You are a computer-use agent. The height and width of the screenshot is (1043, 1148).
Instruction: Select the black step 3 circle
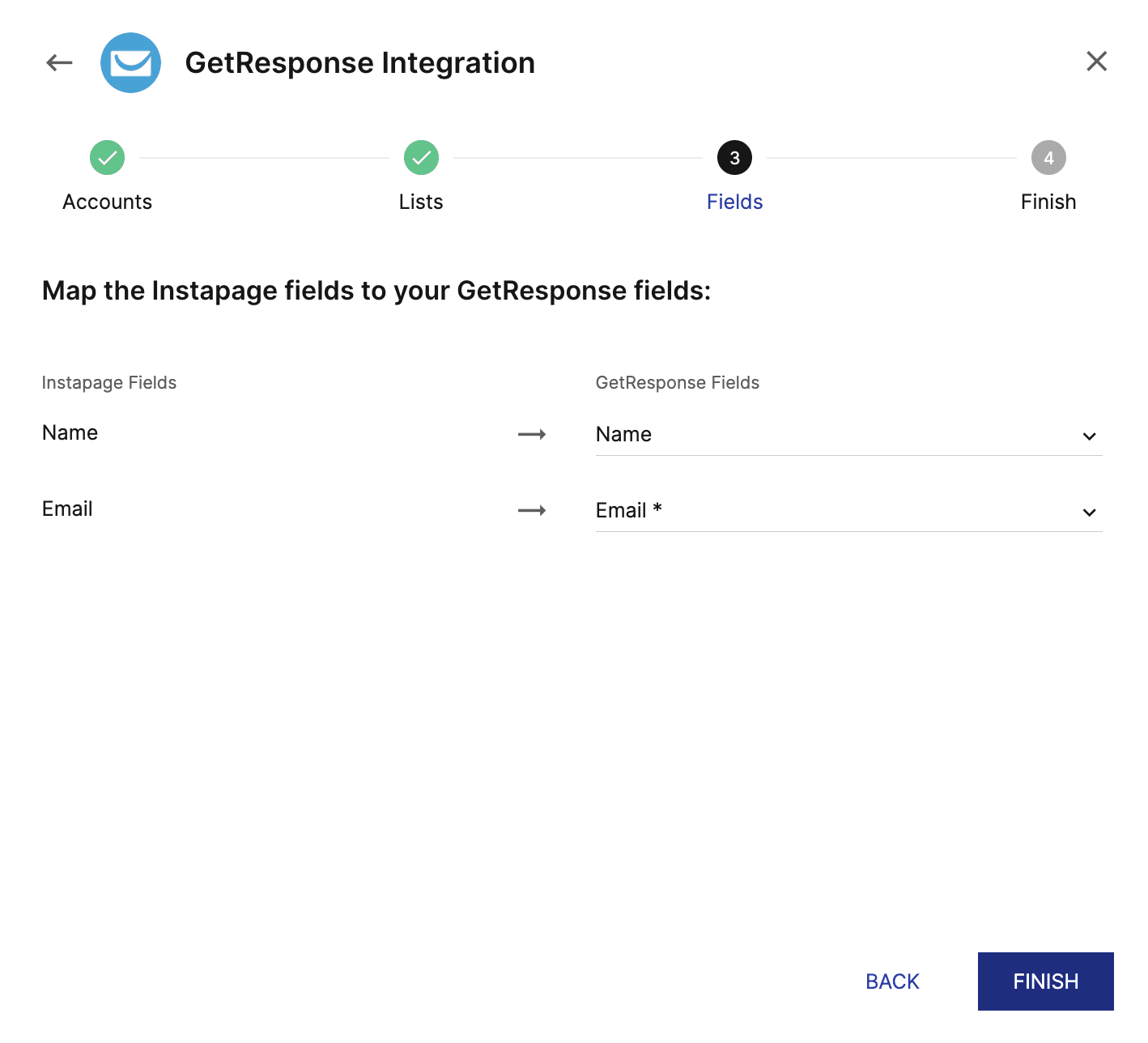(734, 157)
